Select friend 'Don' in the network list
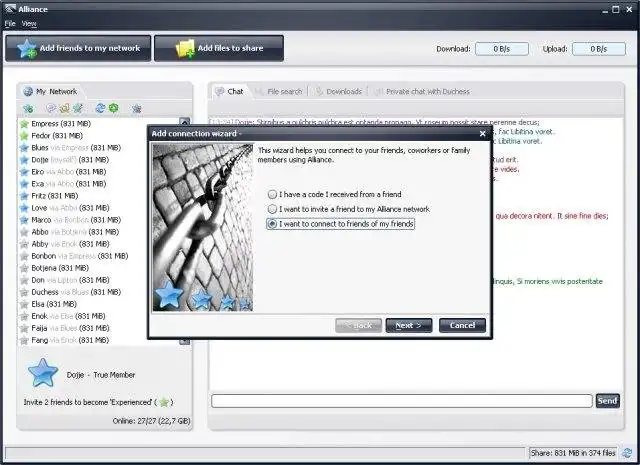Viewport: 640px width, 465px height. click(x=65, y=280)
